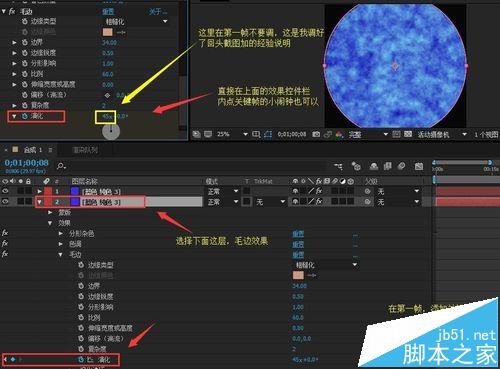
Task: Toggle the mask and shape path visibility icon
Action: pos(268,134)
